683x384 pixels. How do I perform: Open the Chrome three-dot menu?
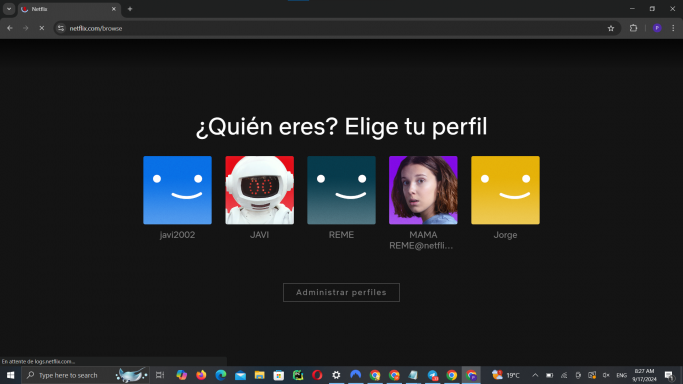click(x=673, y=28)
